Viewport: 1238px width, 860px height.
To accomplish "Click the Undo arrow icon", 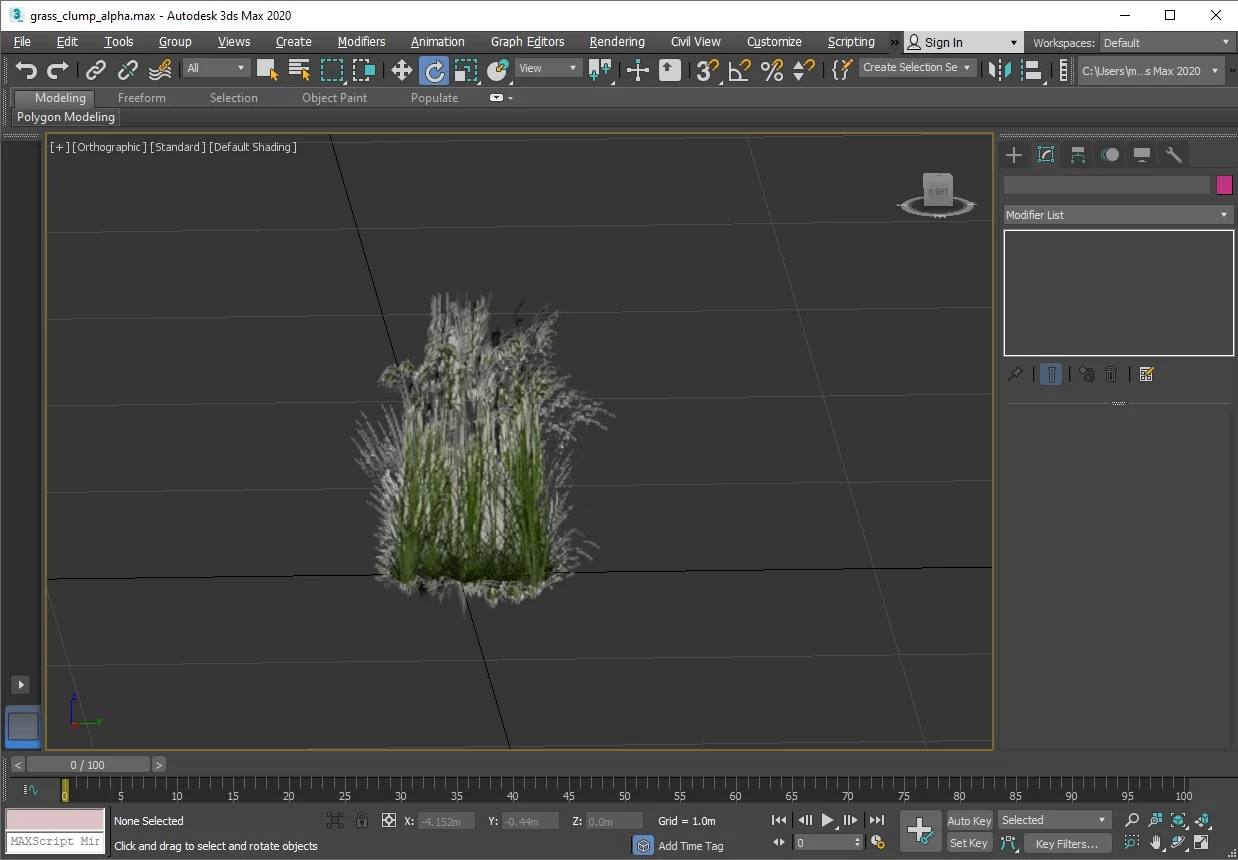I will click(26, 70).
